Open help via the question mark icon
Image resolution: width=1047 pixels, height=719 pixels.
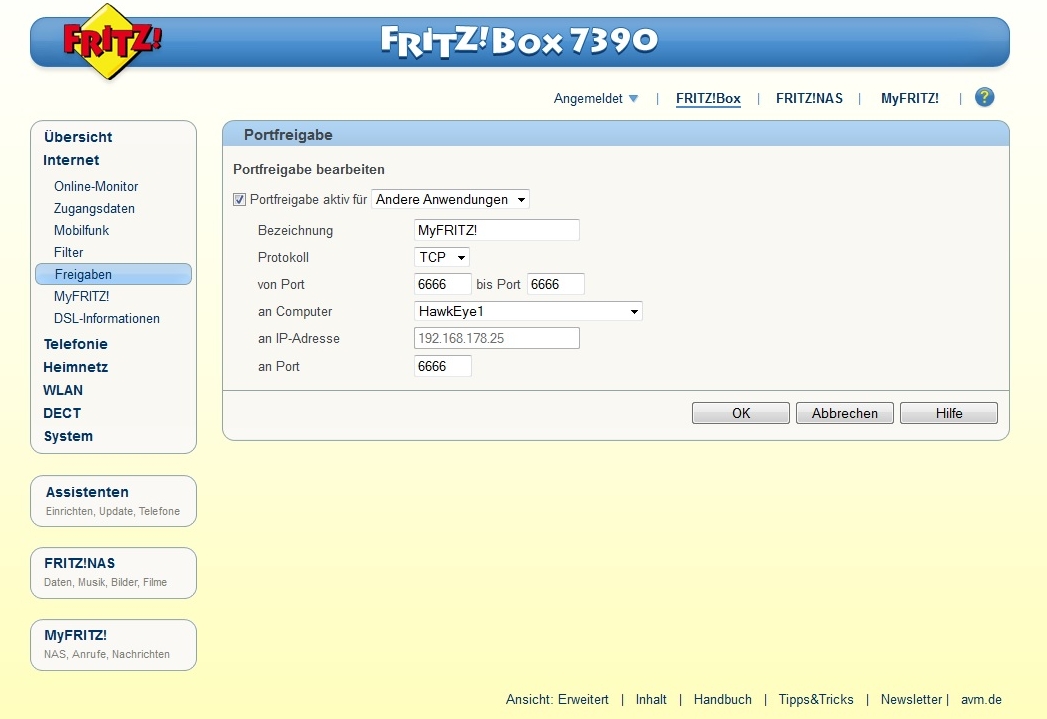984,97
